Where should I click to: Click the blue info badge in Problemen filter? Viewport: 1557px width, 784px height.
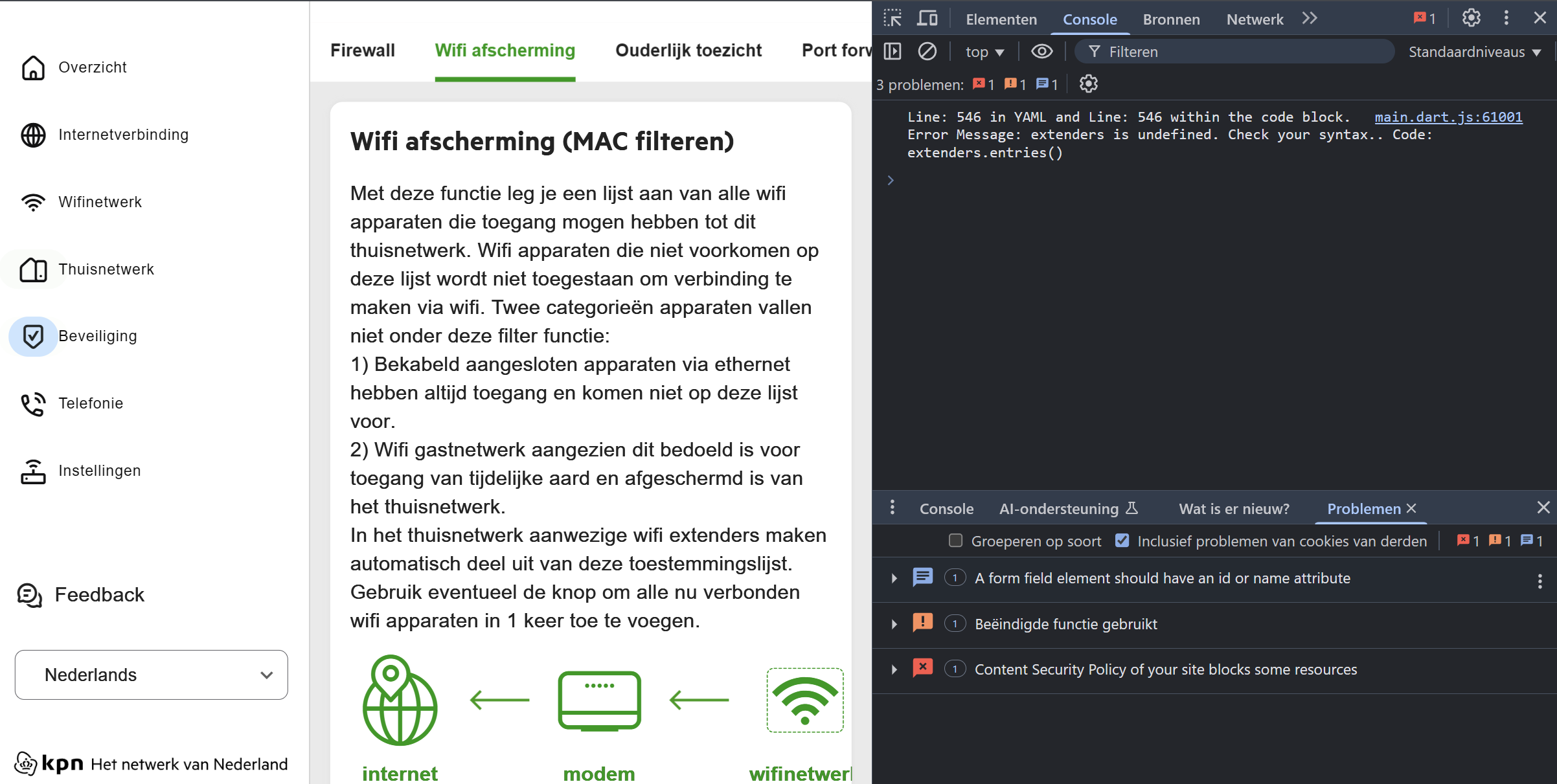pos(1532,541)
